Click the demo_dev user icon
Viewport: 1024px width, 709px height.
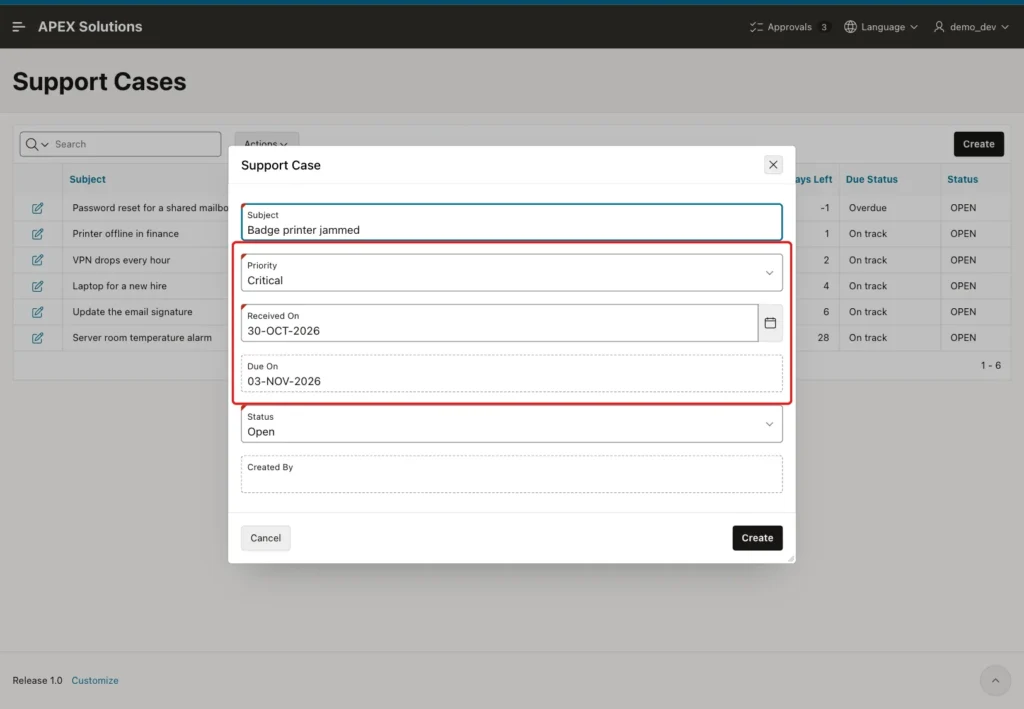click(938, 27)
